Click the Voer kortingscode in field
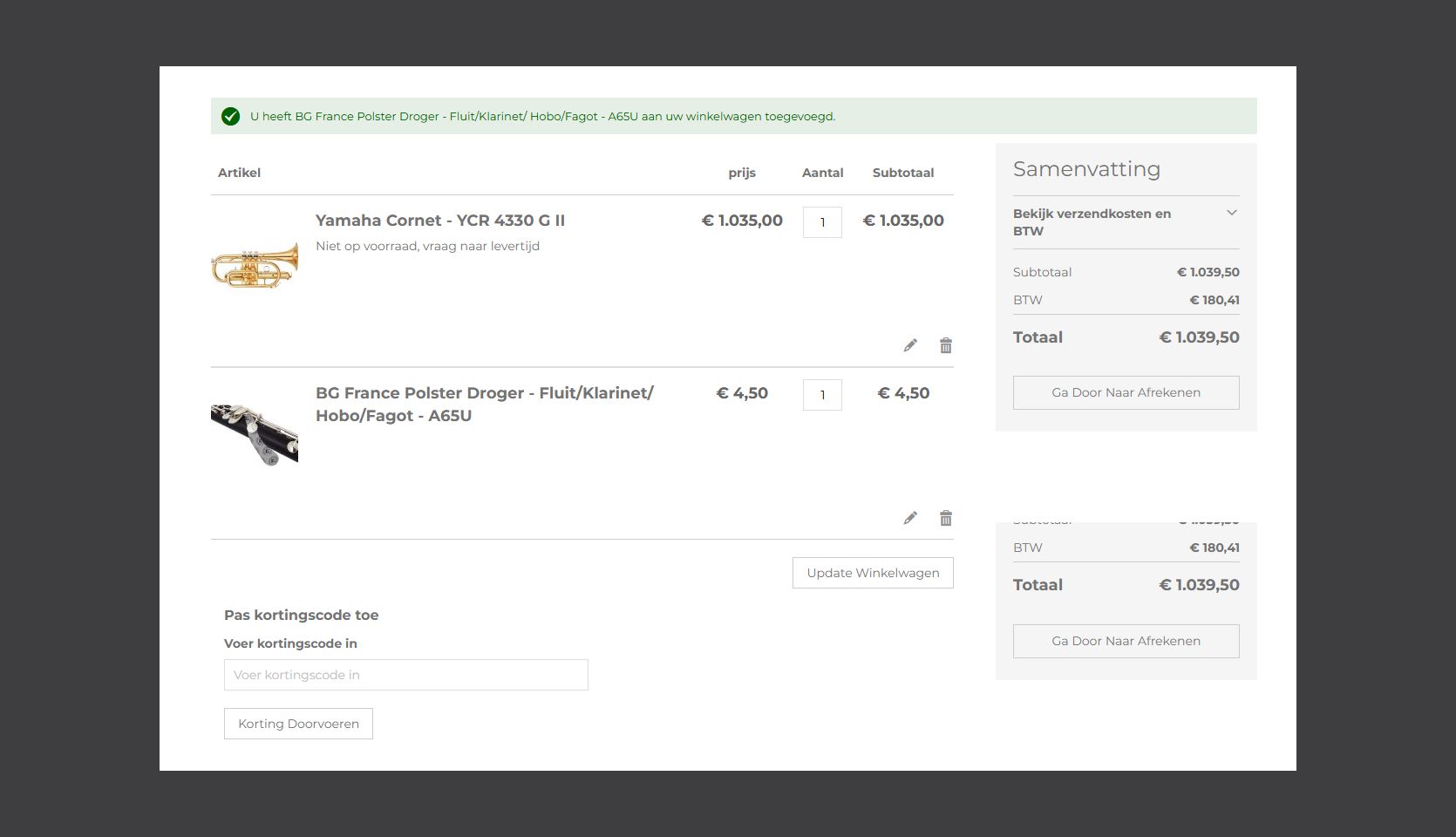The height and width of the screenshot is (837, 1456). 406,675
